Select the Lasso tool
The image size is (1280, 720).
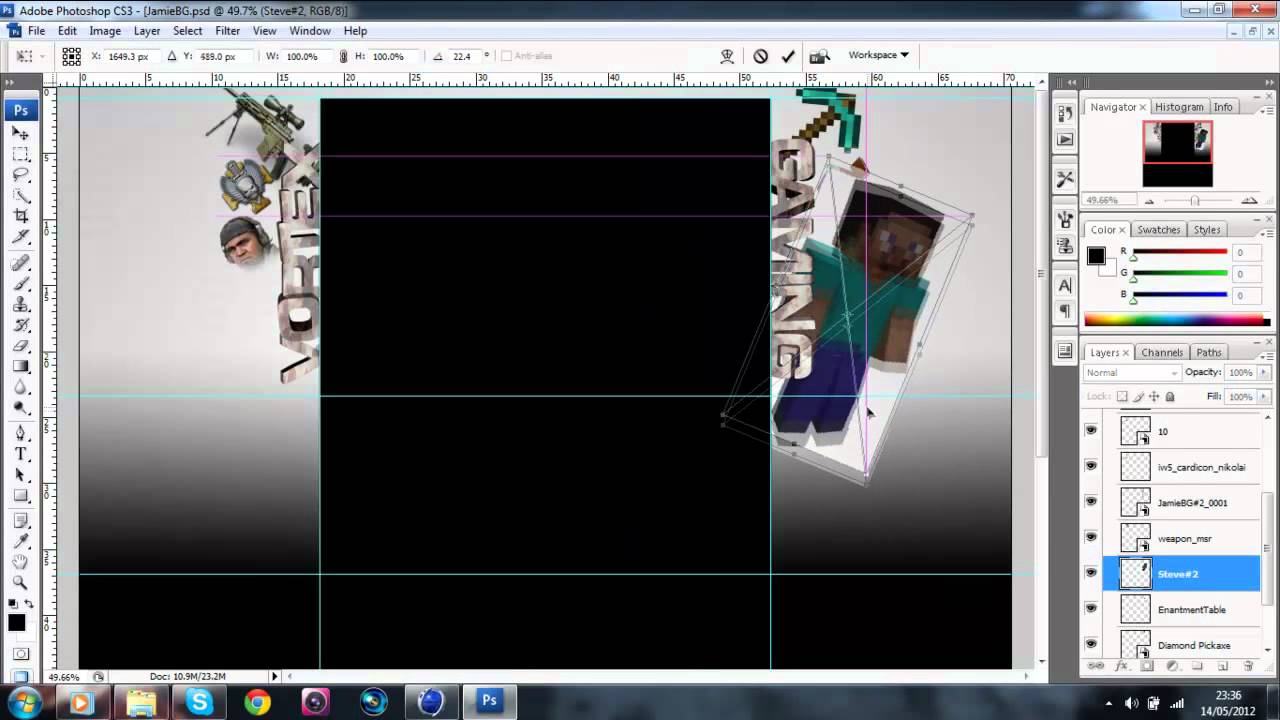pos(20,175)
